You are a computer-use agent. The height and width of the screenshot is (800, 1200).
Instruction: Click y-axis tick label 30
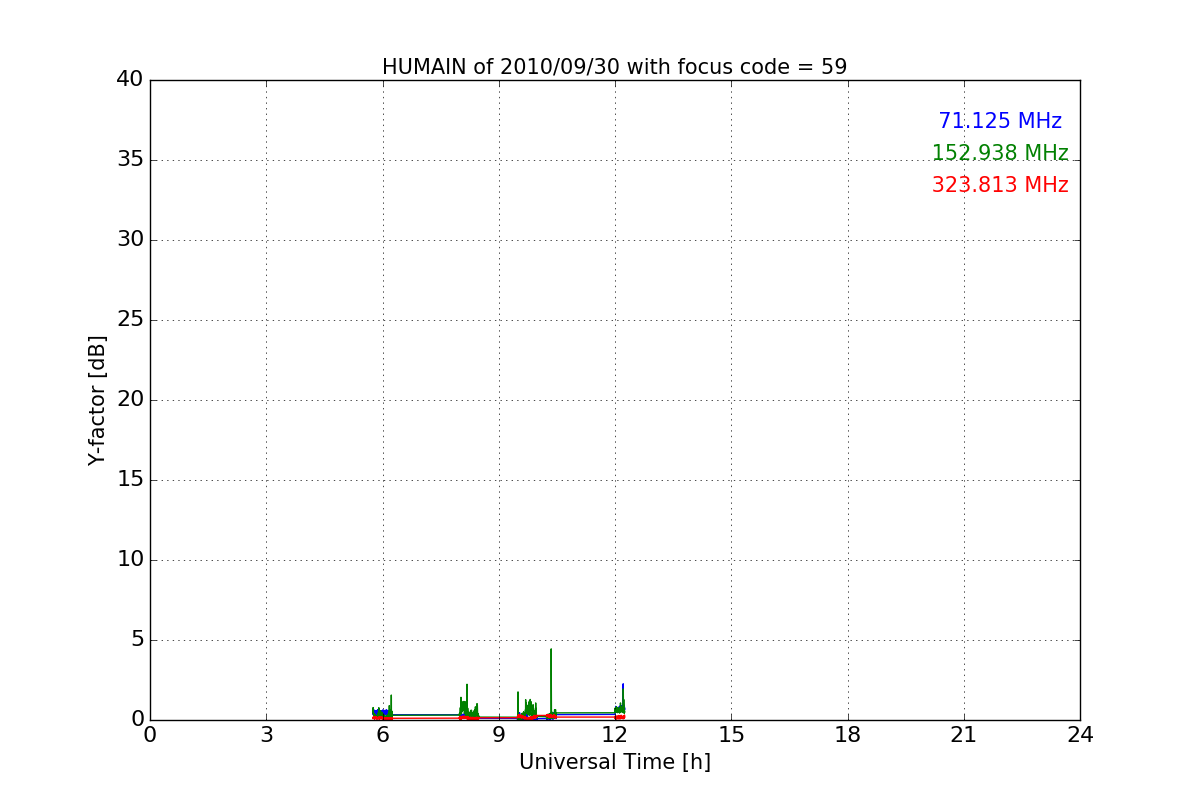129,240
